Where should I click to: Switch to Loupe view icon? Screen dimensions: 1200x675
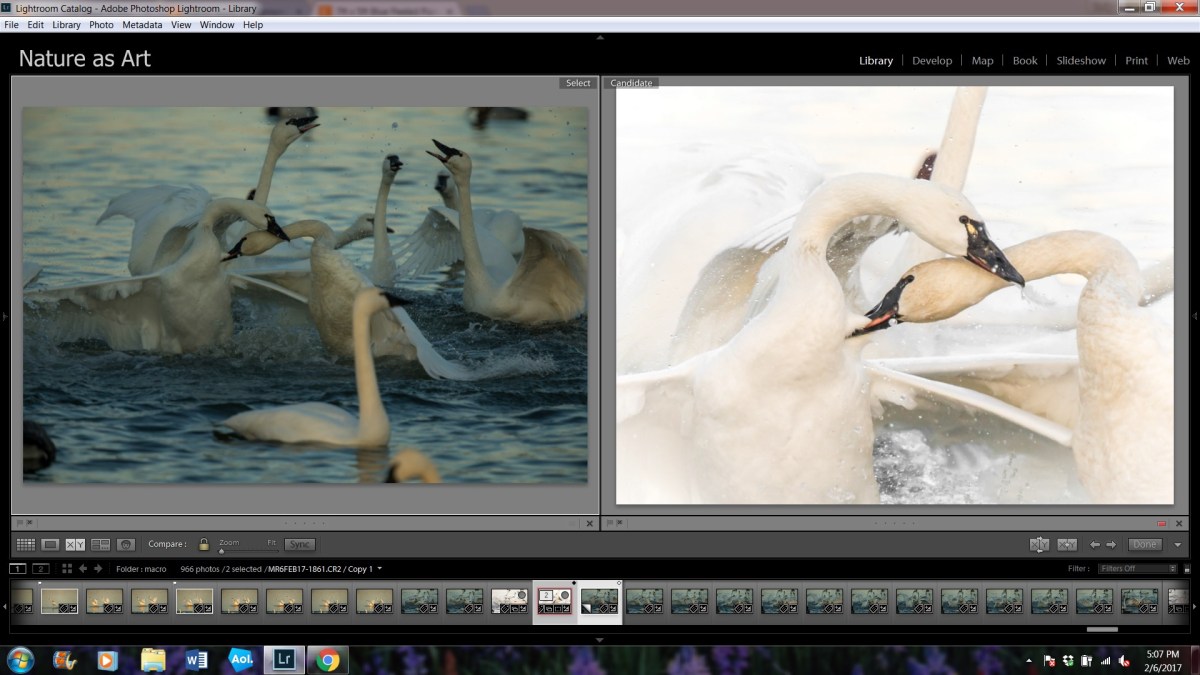click(x=51, y=545)
